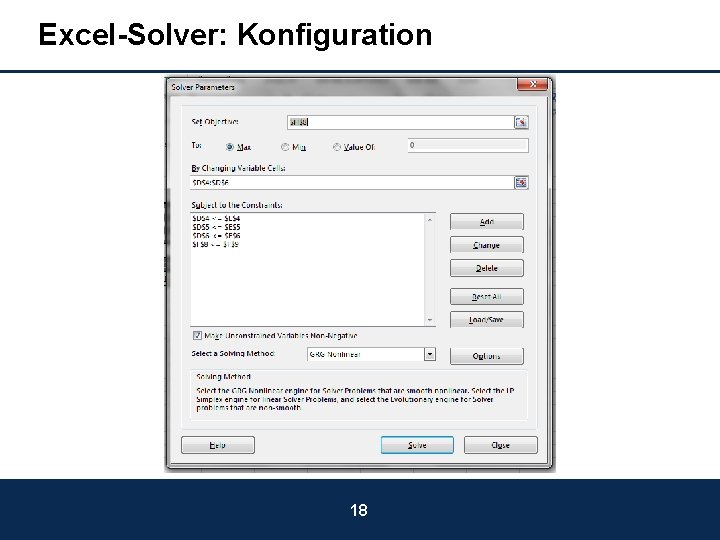Click the Set Objective input field
This screenshot has height=540, width=720.
tap(401, 122)
